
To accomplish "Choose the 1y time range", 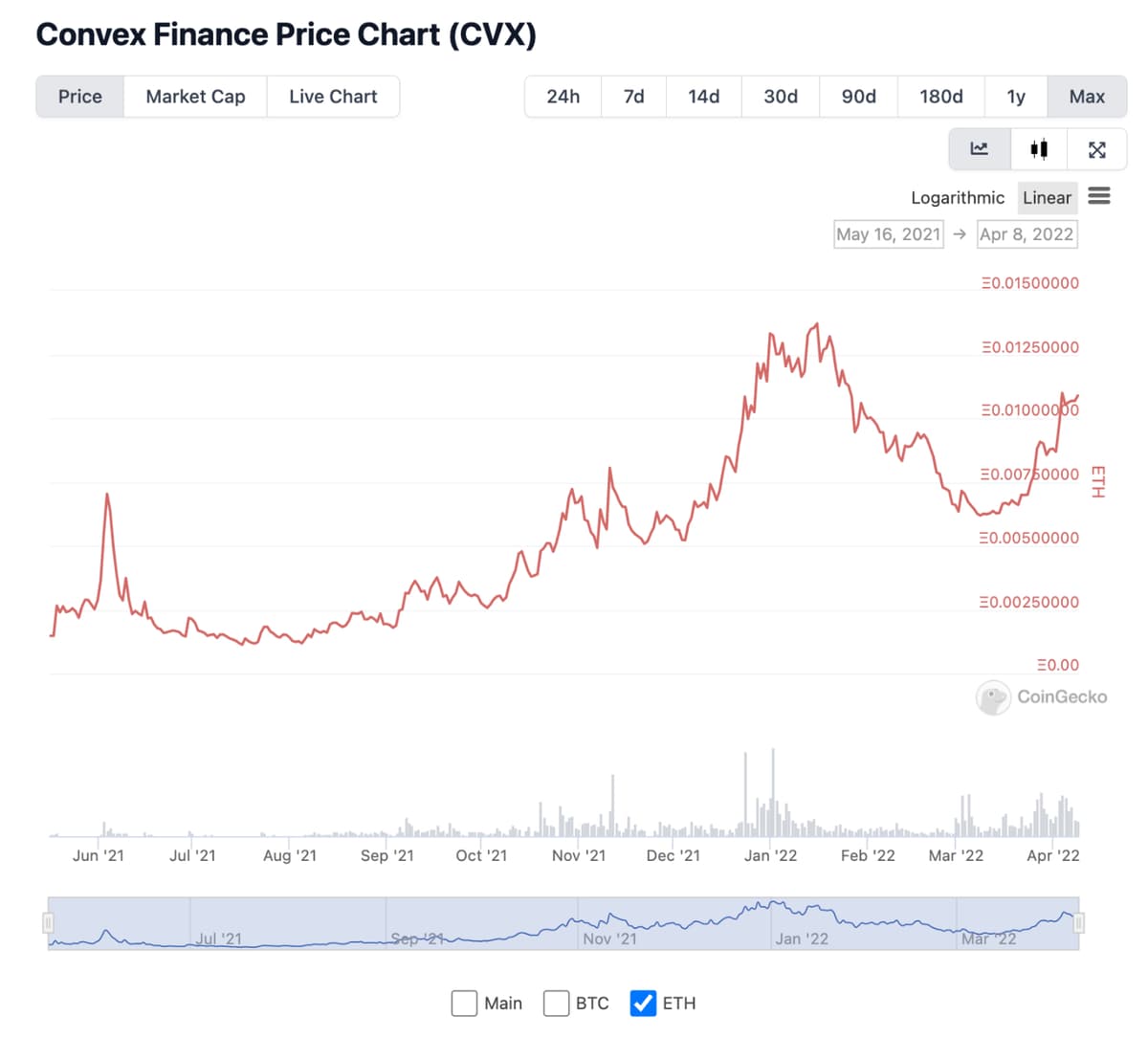I will pyautogui.click(x=1015, y=97).
